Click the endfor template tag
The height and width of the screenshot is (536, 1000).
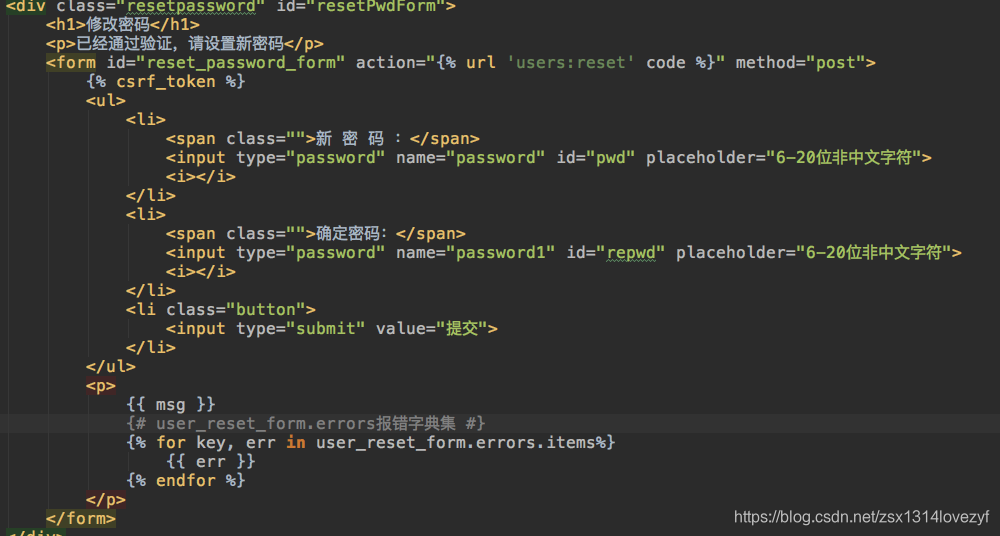point(186,480)
